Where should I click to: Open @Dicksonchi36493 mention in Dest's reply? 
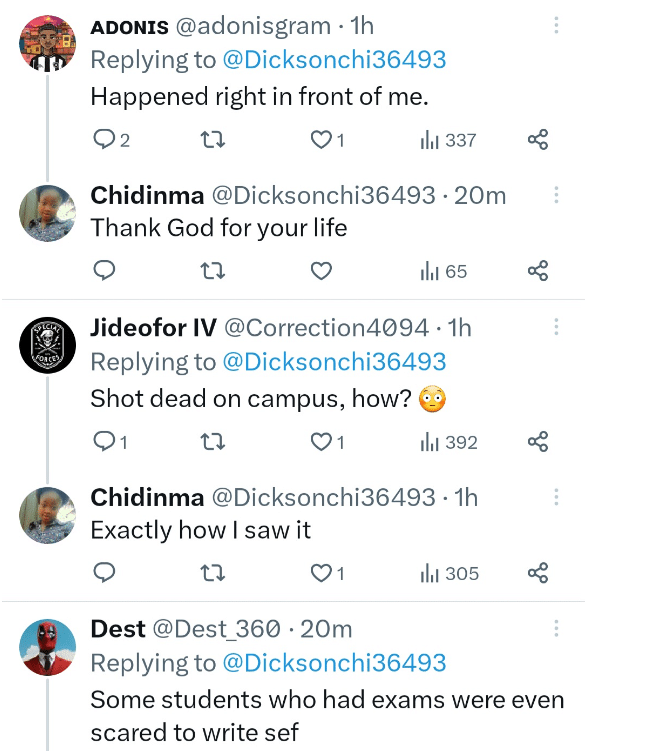click(x=333, y=663)
